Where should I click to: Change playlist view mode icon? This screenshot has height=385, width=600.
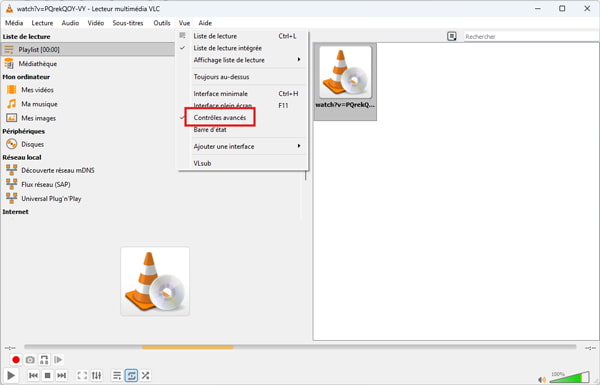(x=452, y=36)
